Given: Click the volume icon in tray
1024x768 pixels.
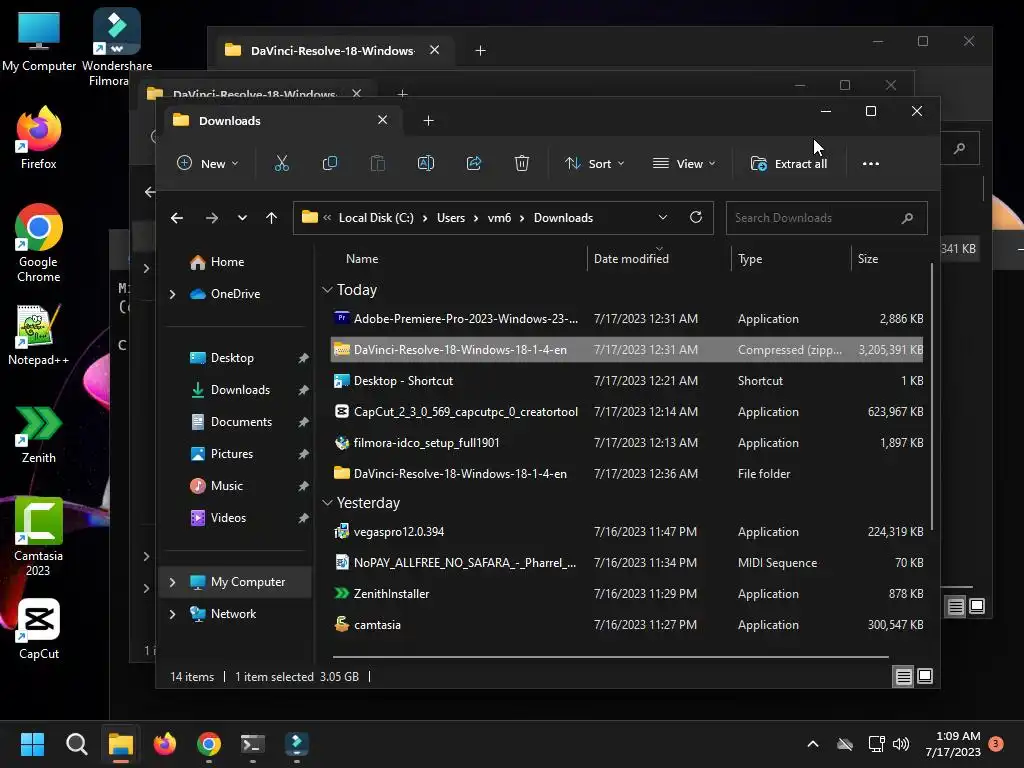Looking at the screenshot, I should point(901,744).
